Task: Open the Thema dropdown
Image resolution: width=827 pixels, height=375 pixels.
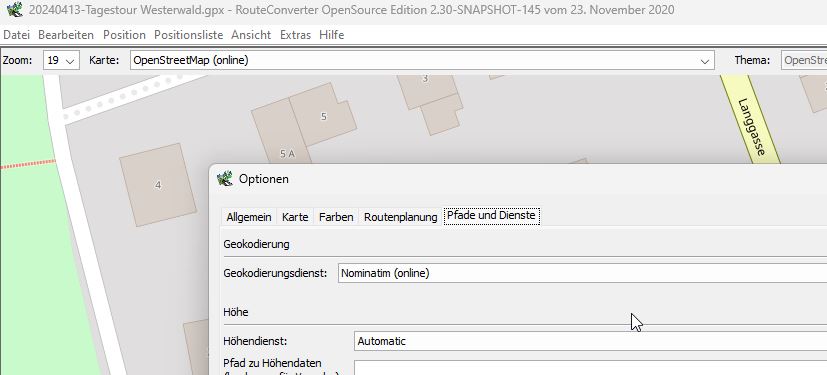Action: click(x=804, y=60)
